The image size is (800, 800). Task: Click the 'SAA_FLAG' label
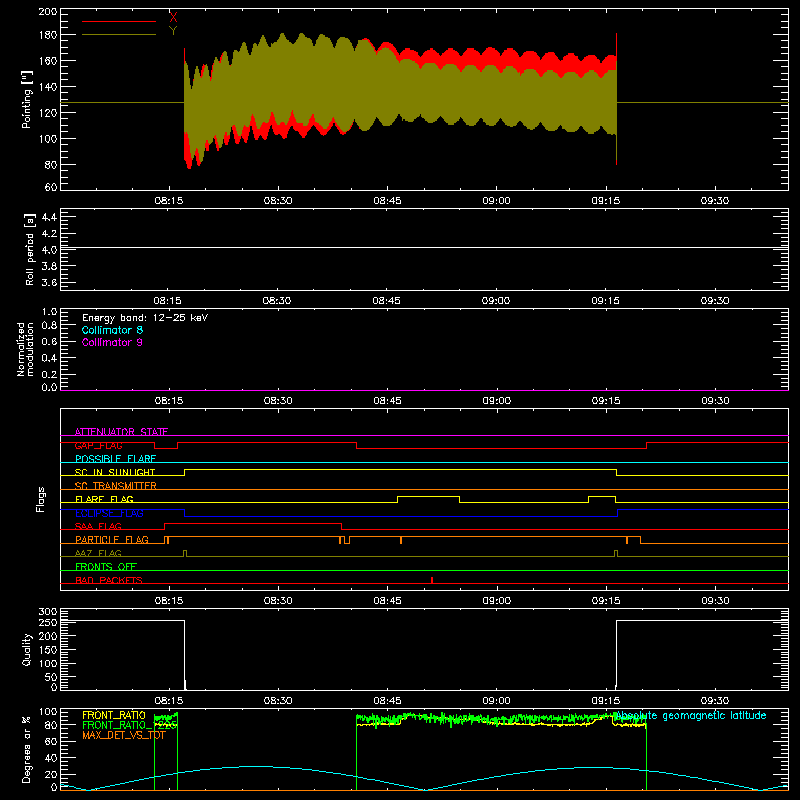point(98,527)
